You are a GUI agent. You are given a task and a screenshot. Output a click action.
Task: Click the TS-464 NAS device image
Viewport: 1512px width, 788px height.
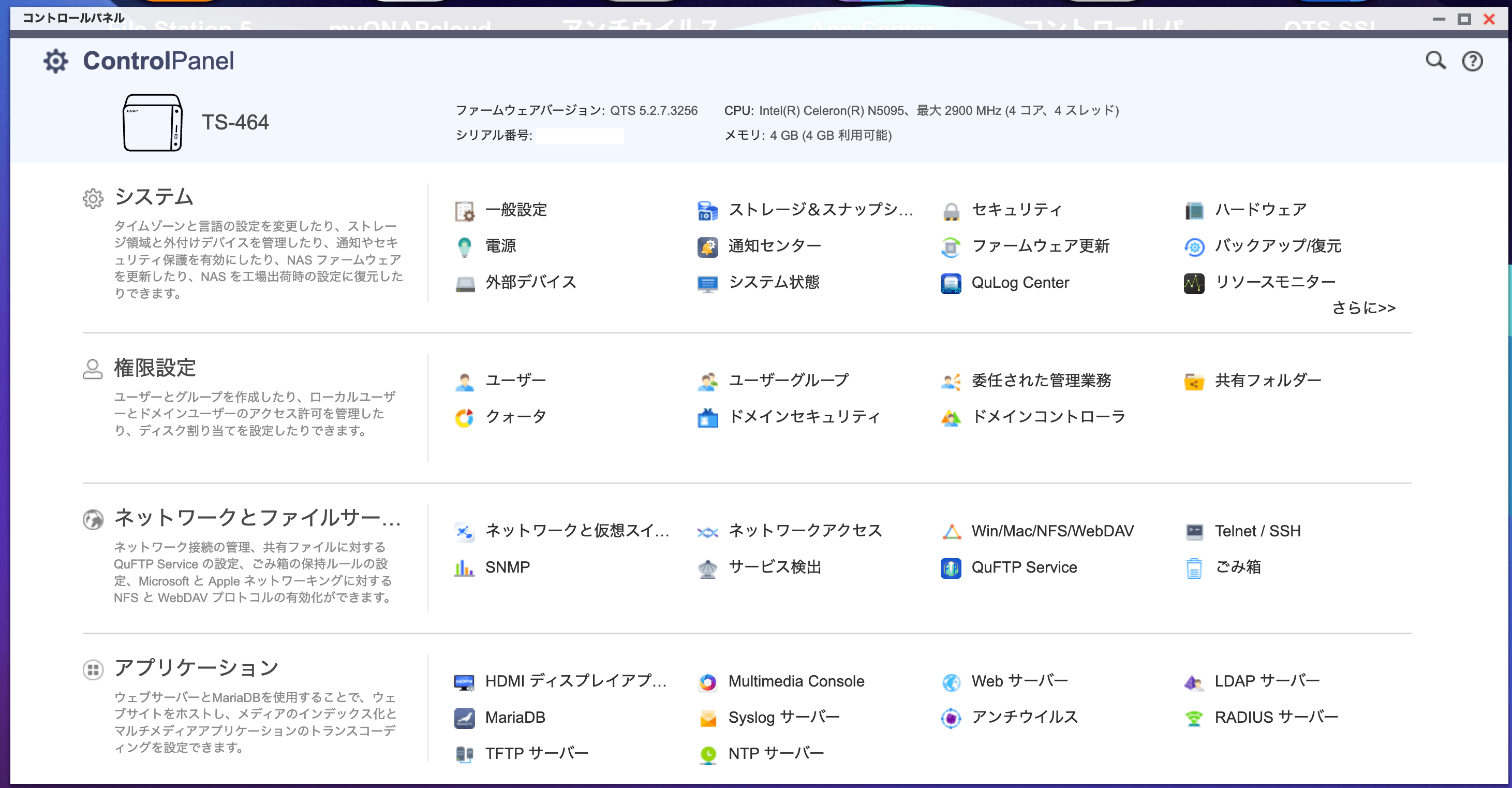pos(153,123)
